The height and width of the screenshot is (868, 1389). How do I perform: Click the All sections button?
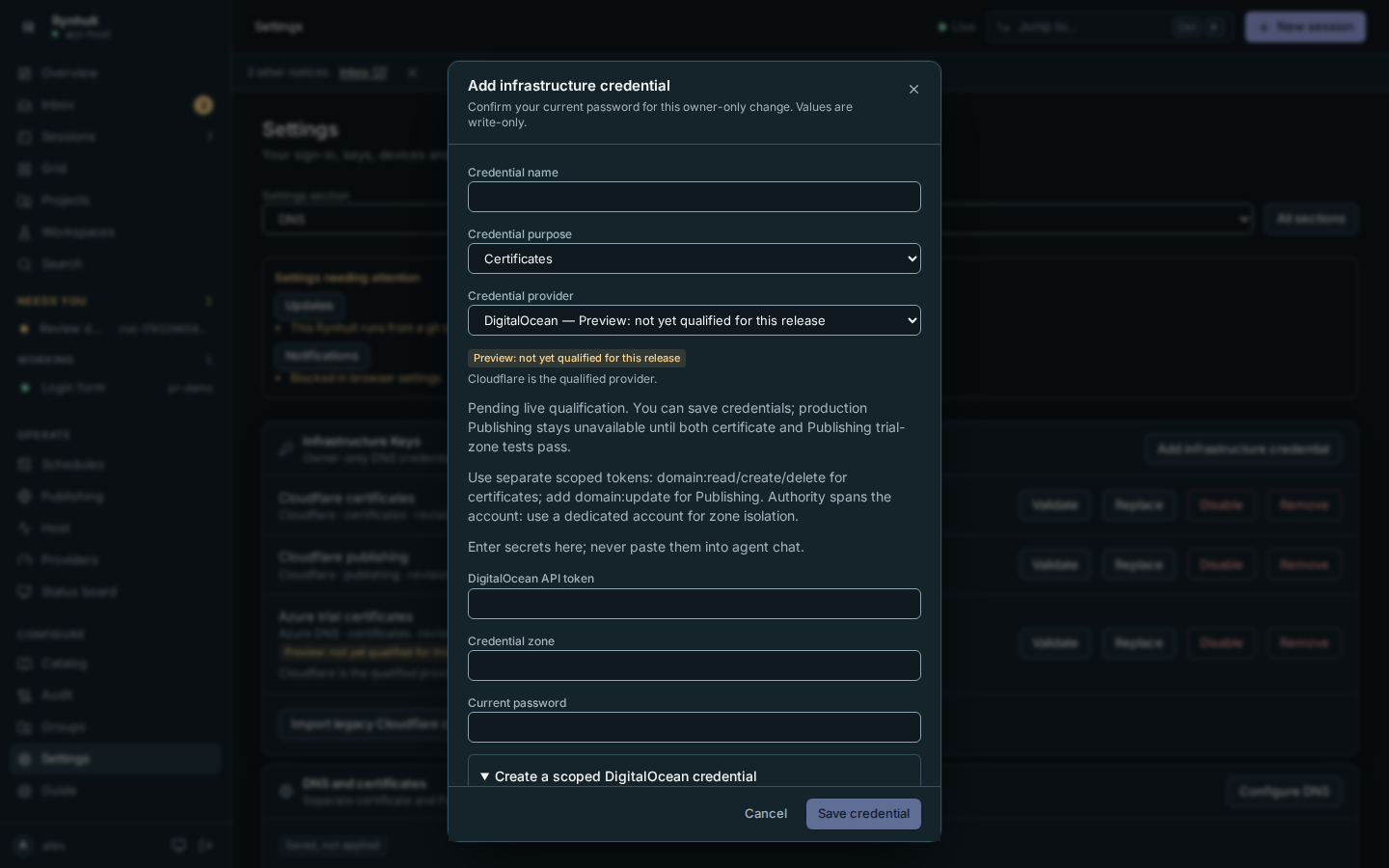coord(1311,219)
